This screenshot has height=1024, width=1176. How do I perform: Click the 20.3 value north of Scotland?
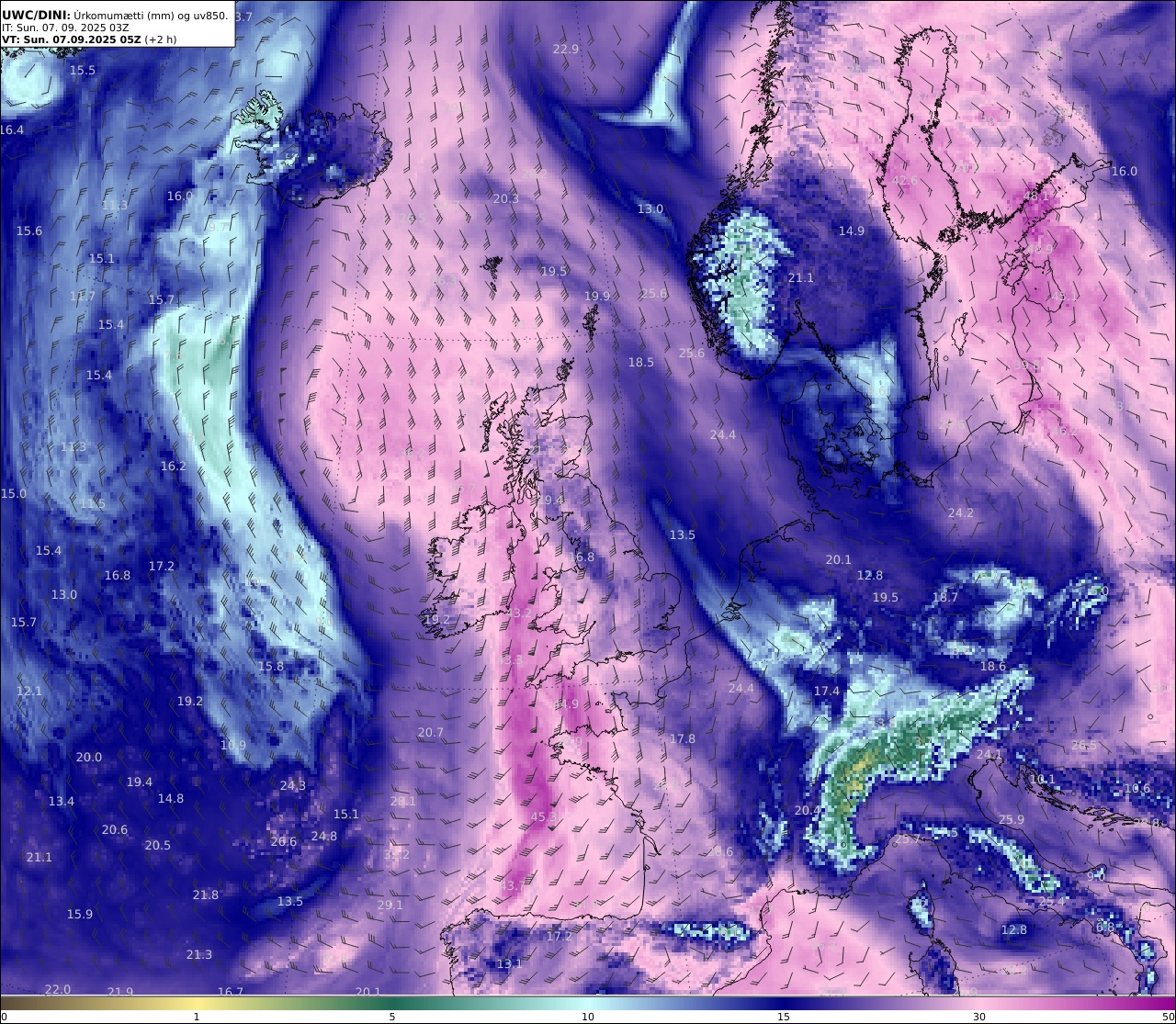[x=505, y=198]
